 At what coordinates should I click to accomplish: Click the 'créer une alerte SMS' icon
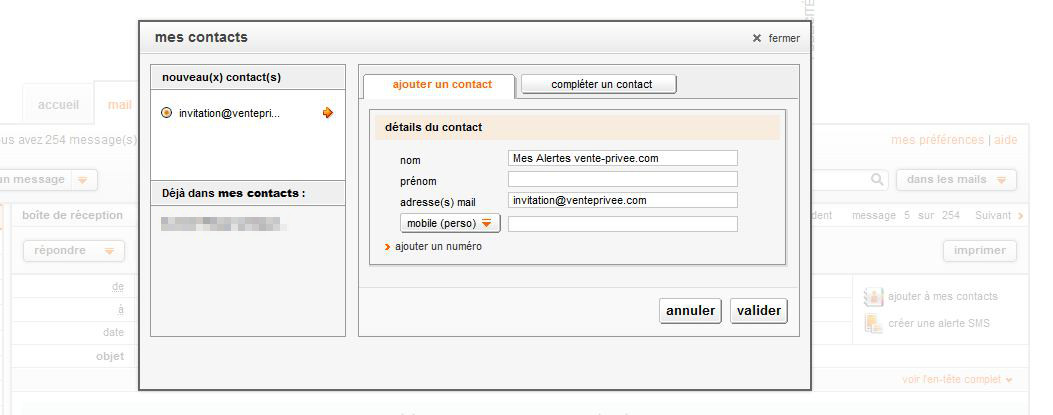(873, 322)
